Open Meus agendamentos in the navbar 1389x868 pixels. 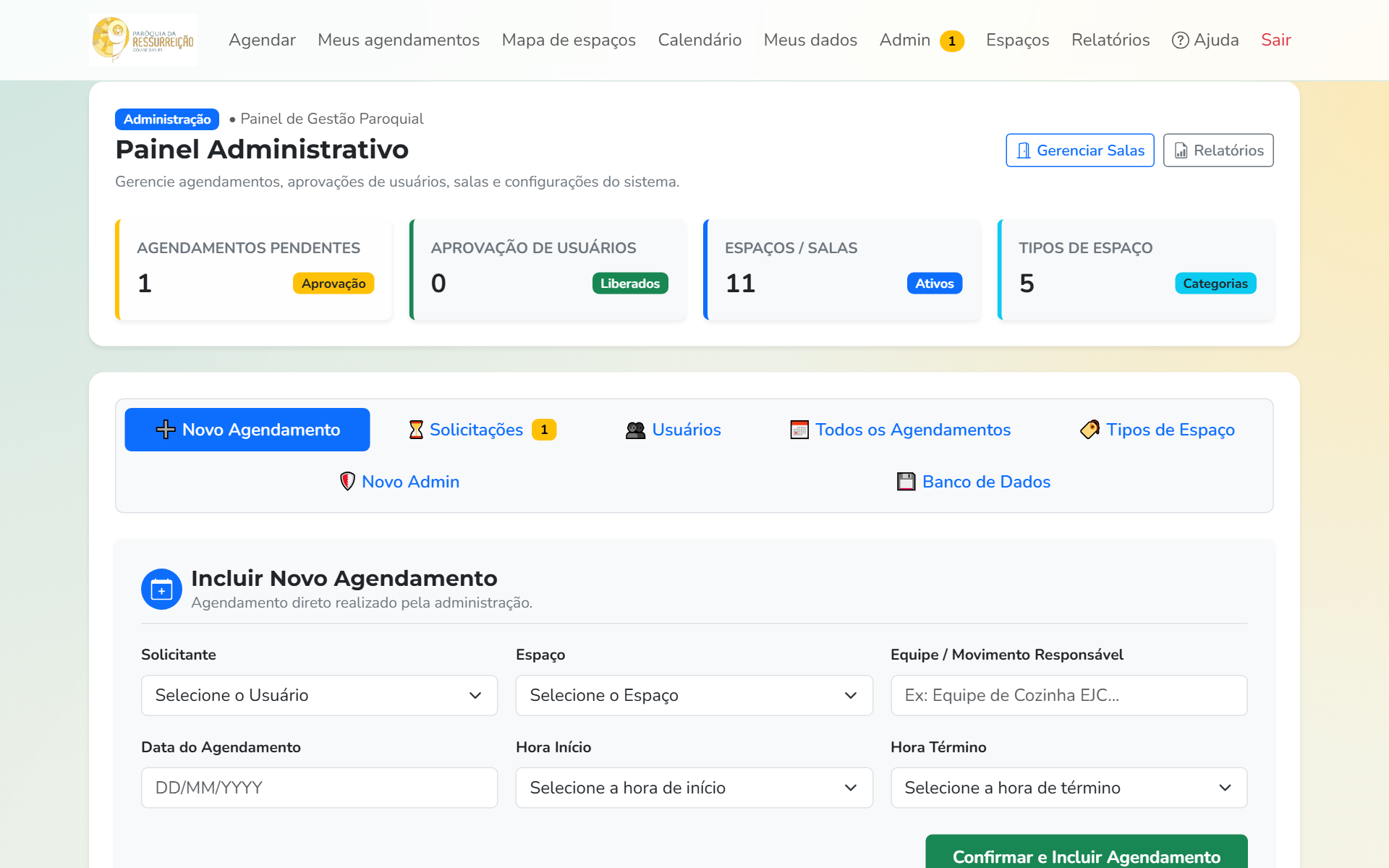[x=399, y=41]
